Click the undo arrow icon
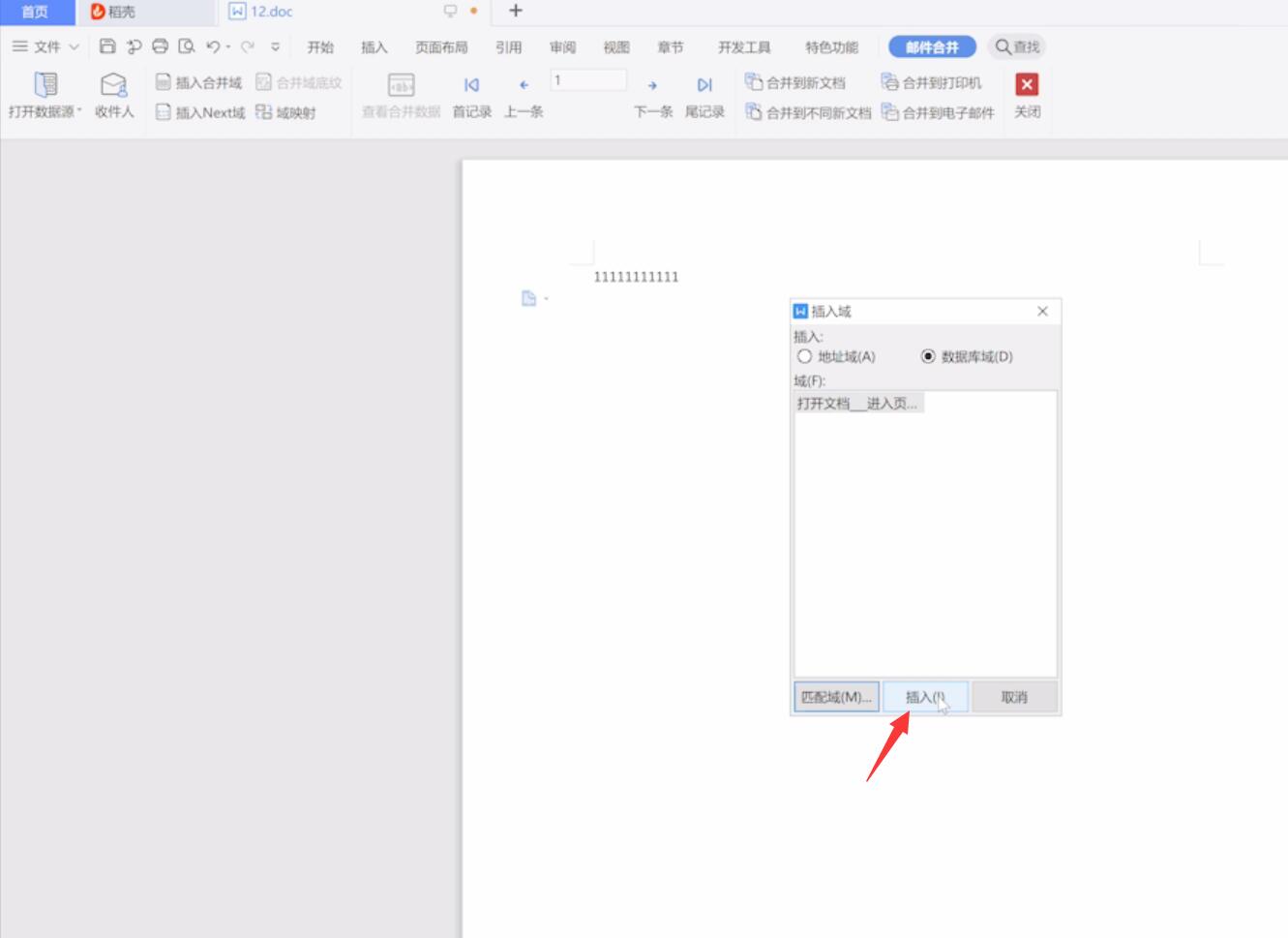This screenshot has height=938, width=1288. point(213,46)
